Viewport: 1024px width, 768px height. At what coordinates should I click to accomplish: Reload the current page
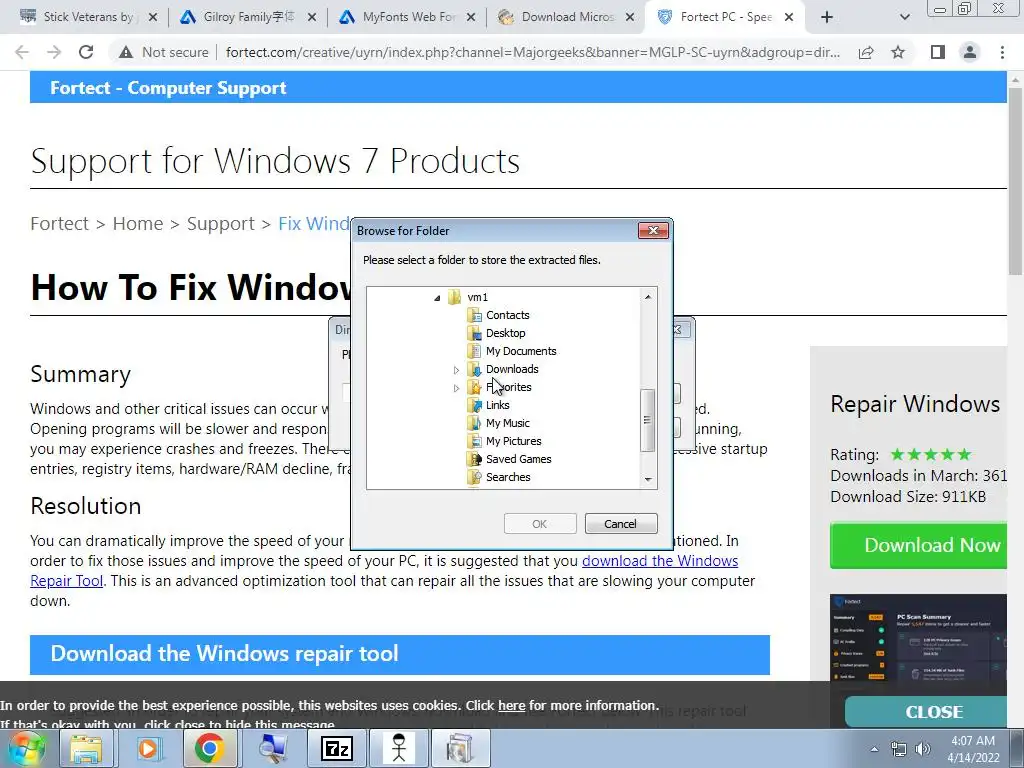click(x=86, y=52)
